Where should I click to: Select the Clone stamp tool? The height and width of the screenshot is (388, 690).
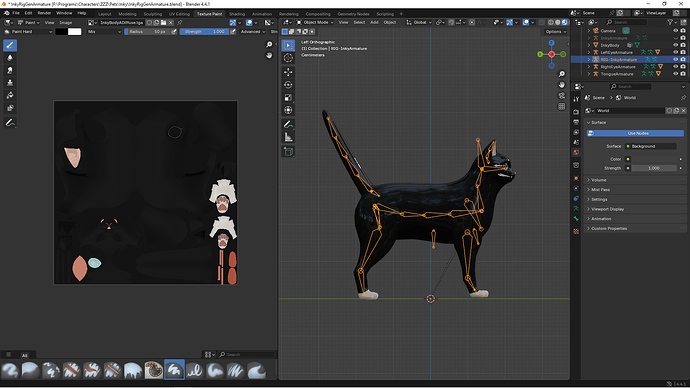[x=10, y=83]
